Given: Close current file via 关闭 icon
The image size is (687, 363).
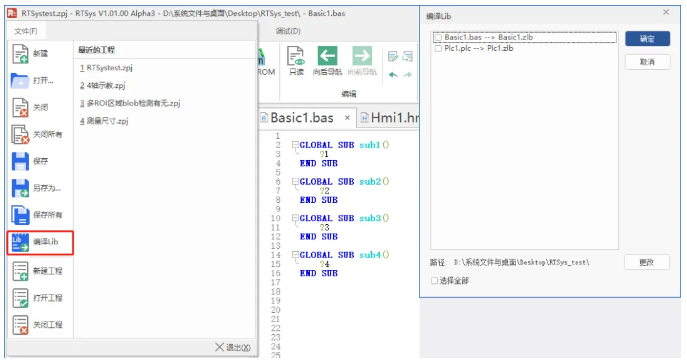Looking at the screenshot, I should (20, 108).
